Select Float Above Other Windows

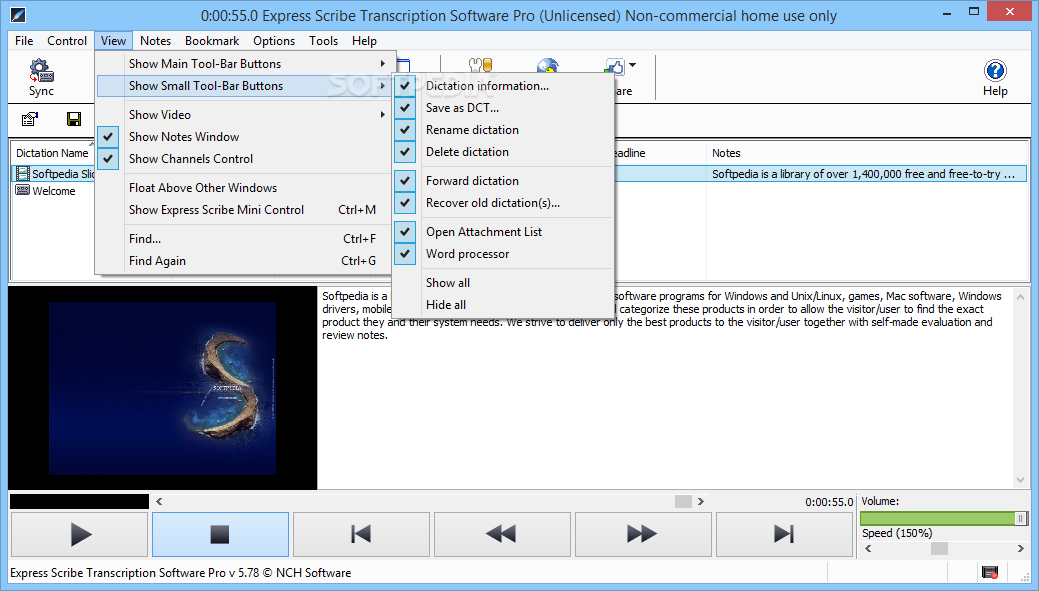tap(246, 188)
